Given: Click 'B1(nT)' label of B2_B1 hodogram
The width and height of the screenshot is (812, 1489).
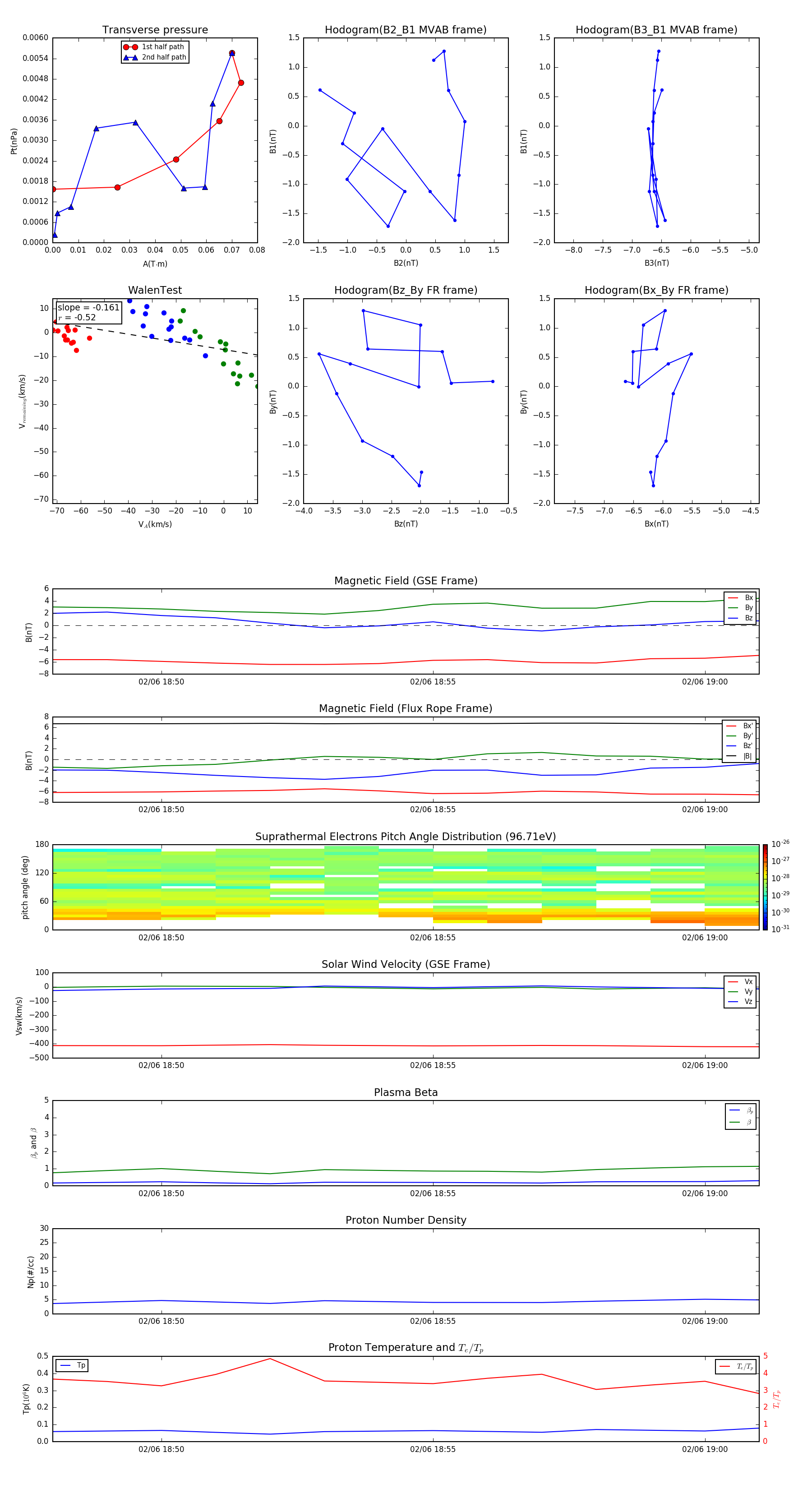Looking at the screenshot, I should pos(273,141).
